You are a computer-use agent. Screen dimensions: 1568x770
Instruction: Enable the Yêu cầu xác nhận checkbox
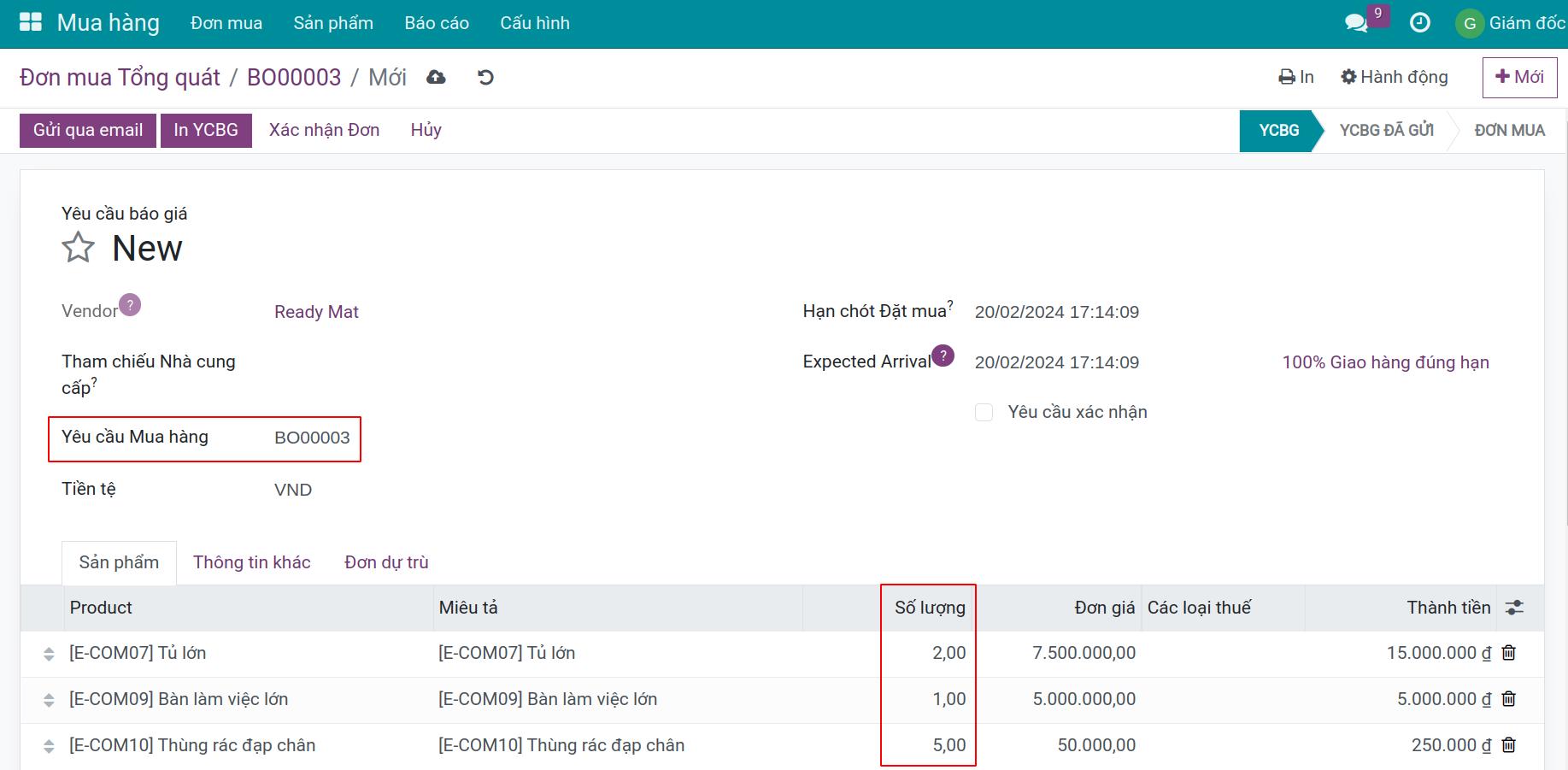click(984, 413)
